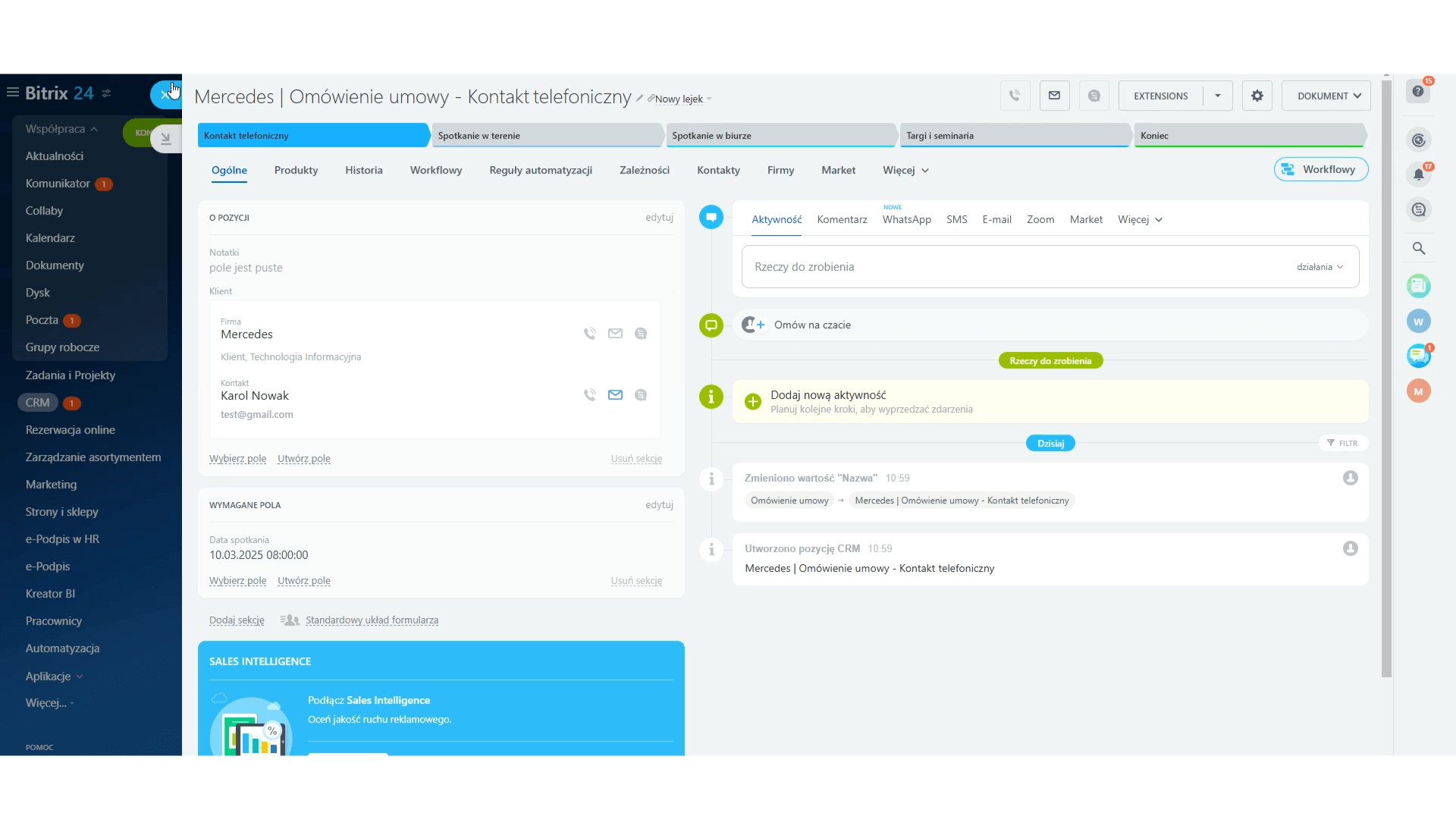Screen dimensions: 1456x819
Task: Click Standardowy układ formularza link
Action: [x=372, y=620]
